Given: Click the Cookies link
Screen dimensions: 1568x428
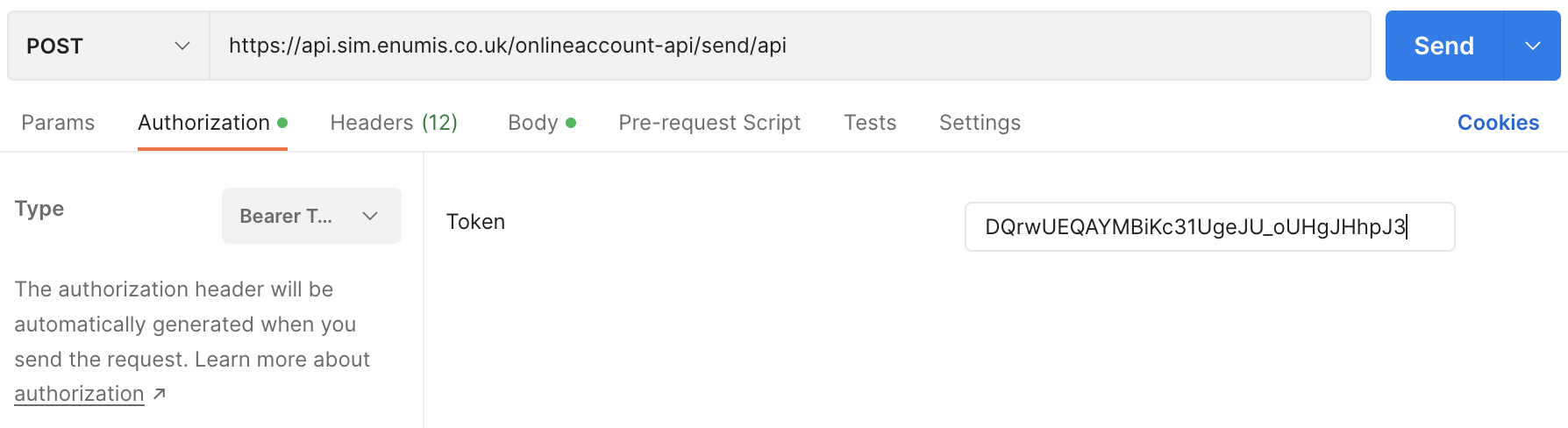Looking at the screenshot, I should point(1498,123).
